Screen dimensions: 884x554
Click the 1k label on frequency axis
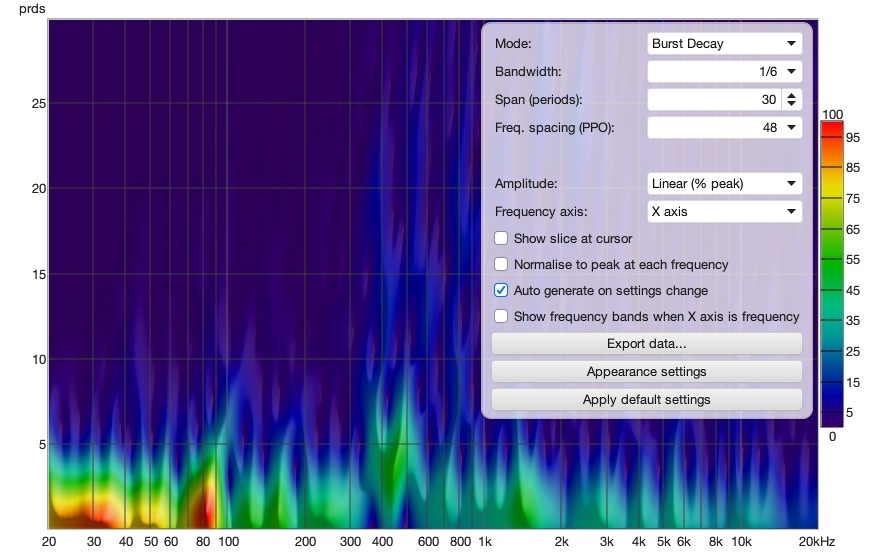(485, 542)
